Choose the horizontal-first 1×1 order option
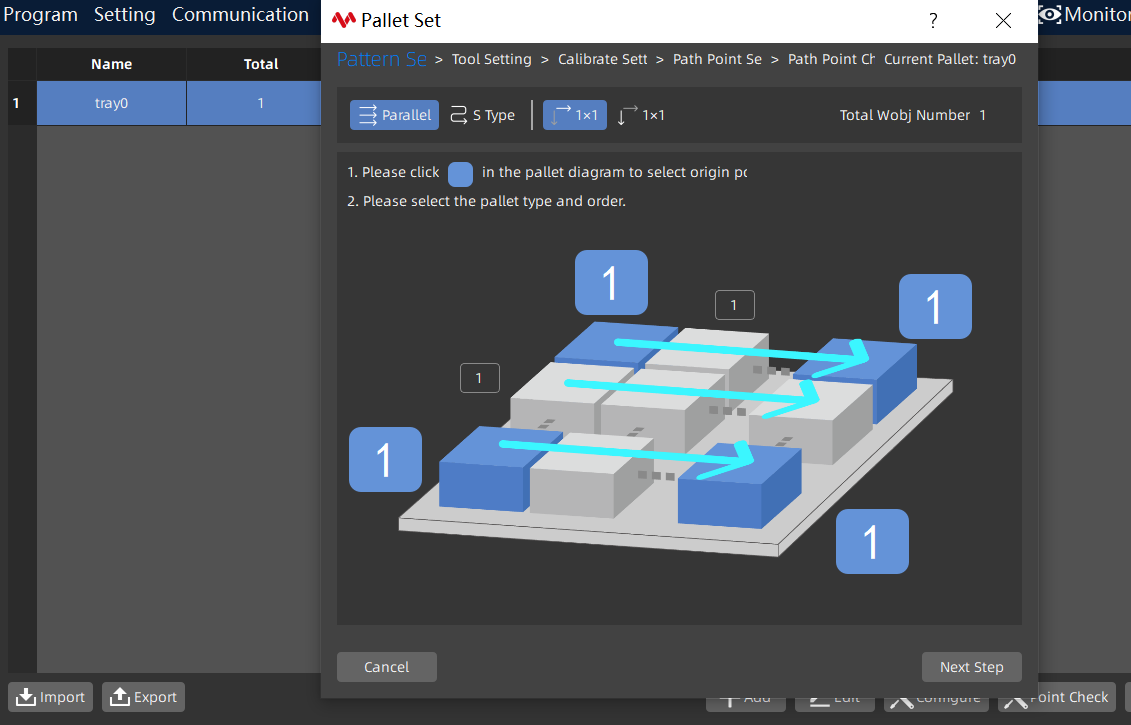1131x725 pixels. coord(575,115)
